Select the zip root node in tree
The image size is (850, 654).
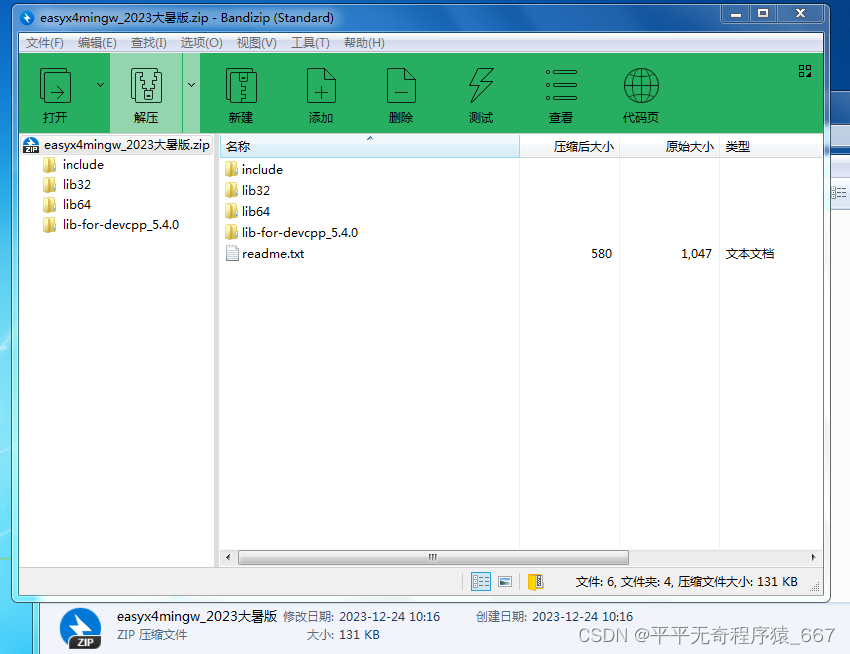point(117,145)
